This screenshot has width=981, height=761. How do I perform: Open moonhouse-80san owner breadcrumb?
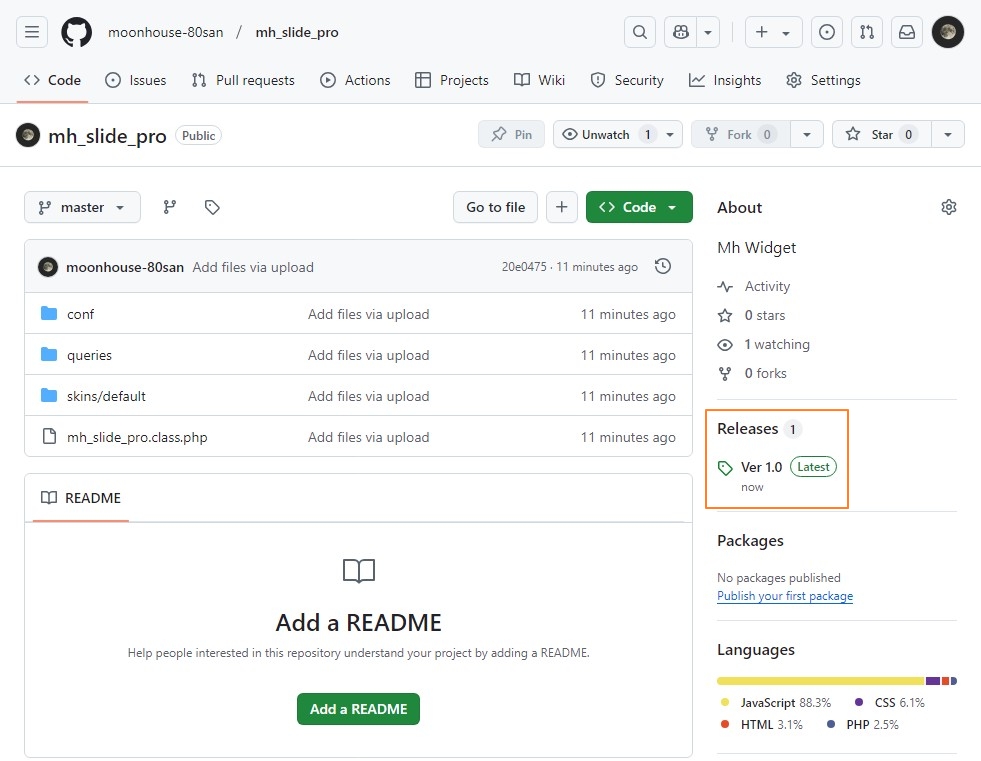165,32
